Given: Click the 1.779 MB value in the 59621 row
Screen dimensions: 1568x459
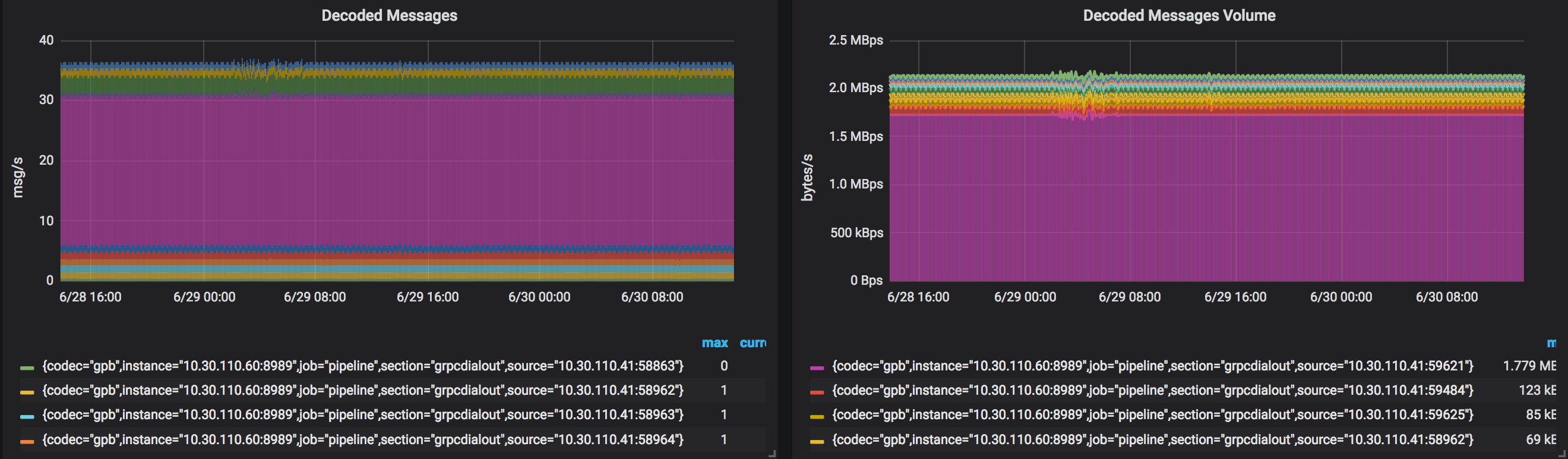Looking at the screenshot, I should [1529, 366].
